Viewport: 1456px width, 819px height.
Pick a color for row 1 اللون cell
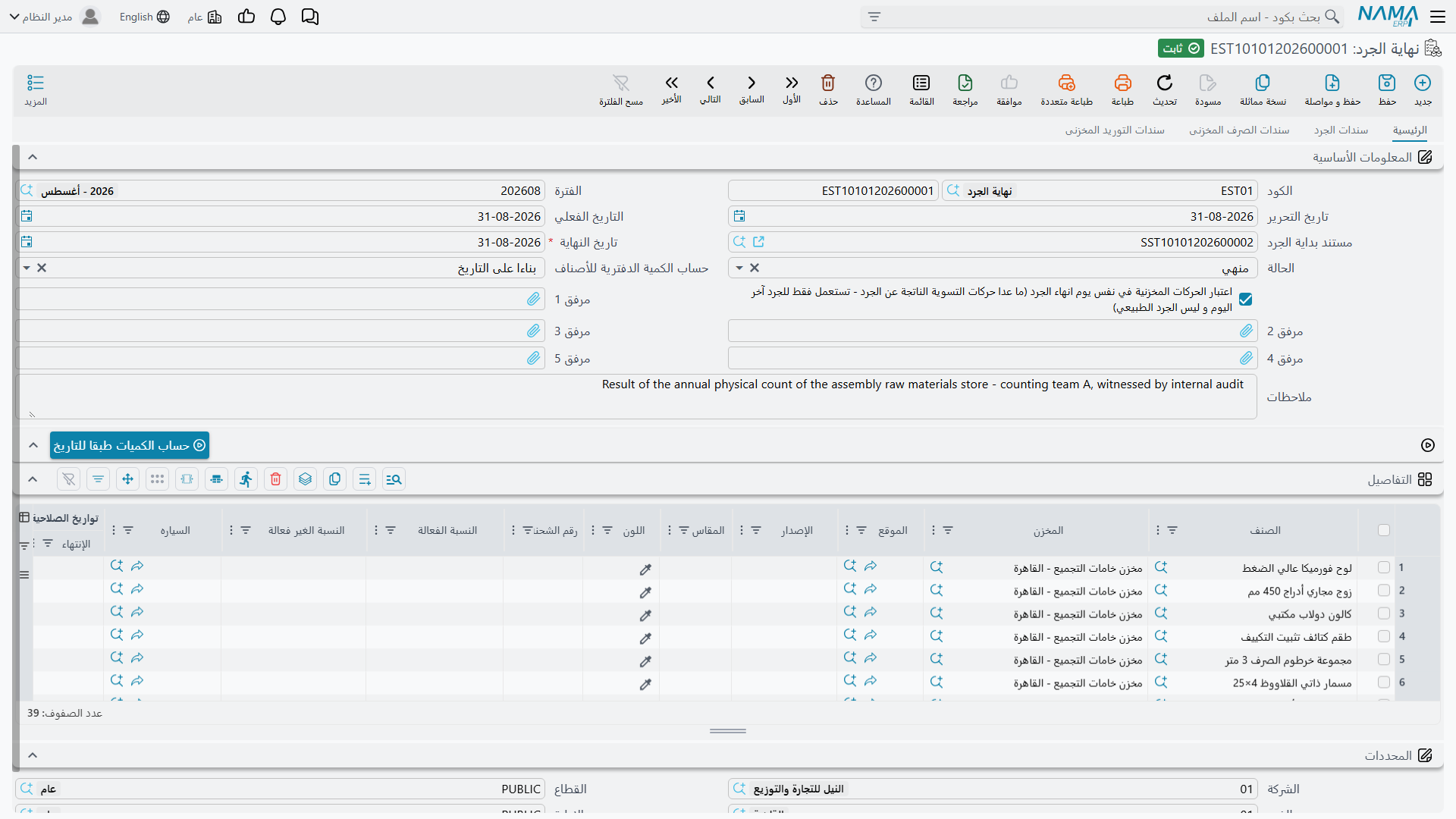tap(645, 569)
